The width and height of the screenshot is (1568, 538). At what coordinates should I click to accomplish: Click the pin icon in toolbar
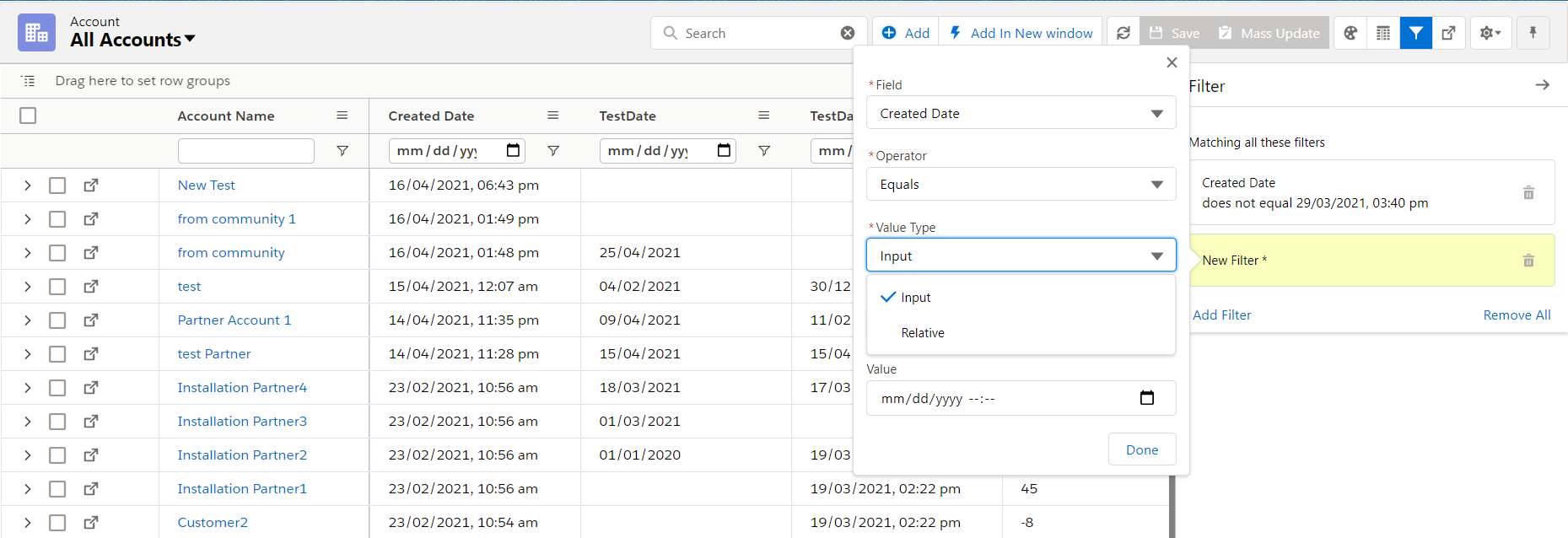tap(1533, 33)
